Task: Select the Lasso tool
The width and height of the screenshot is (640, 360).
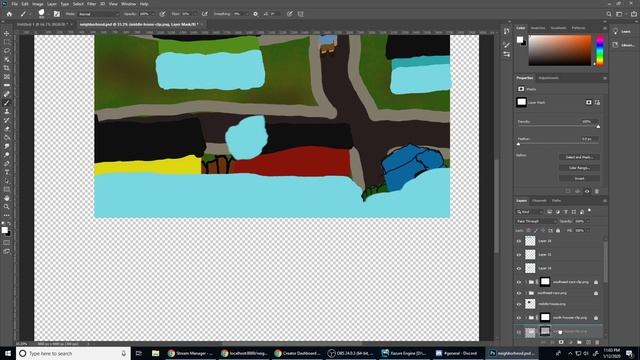Action: click(x=7, y=51)
